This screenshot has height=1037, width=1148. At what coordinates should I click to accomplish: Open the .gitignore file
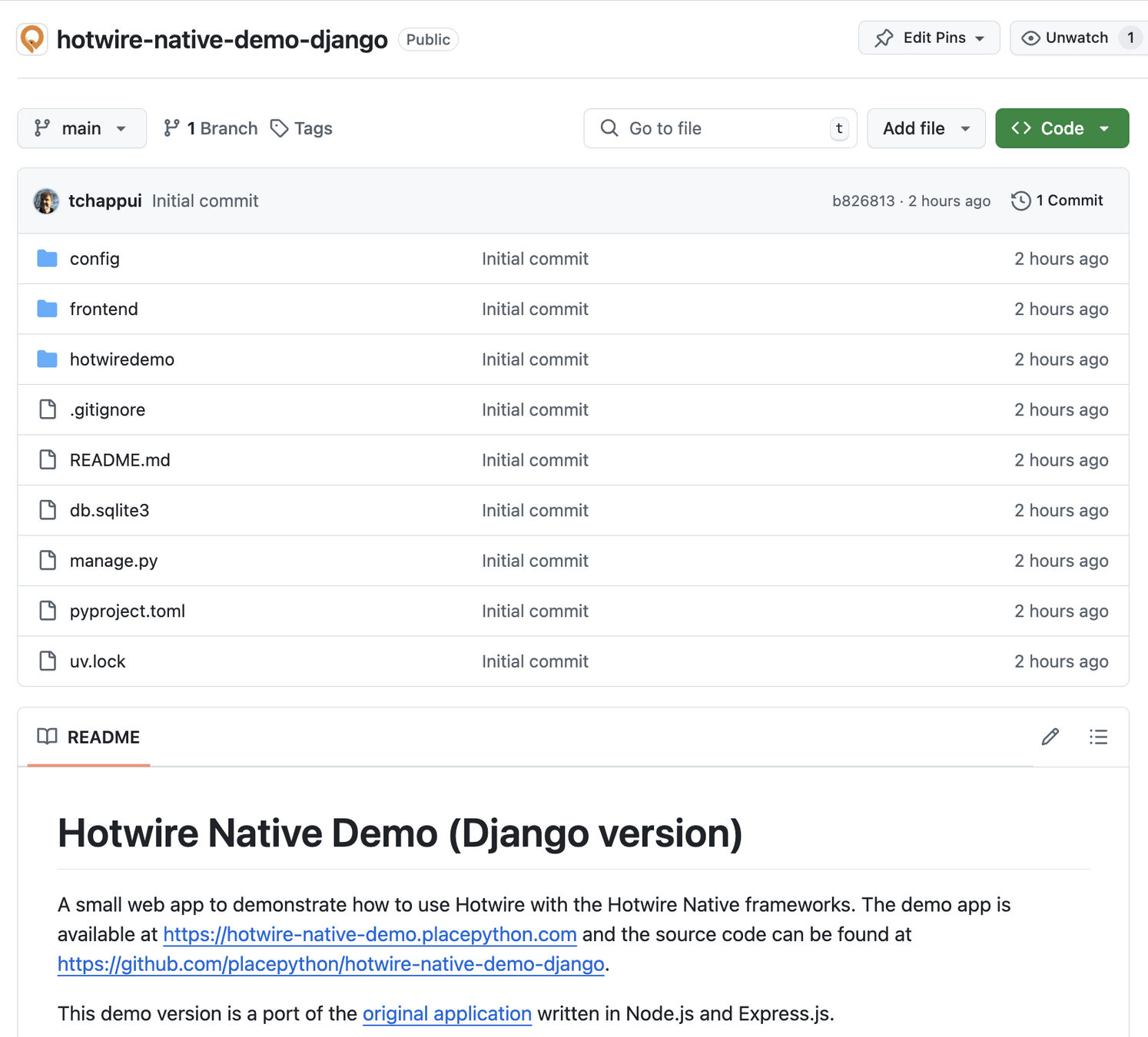(x=108, y=409)
